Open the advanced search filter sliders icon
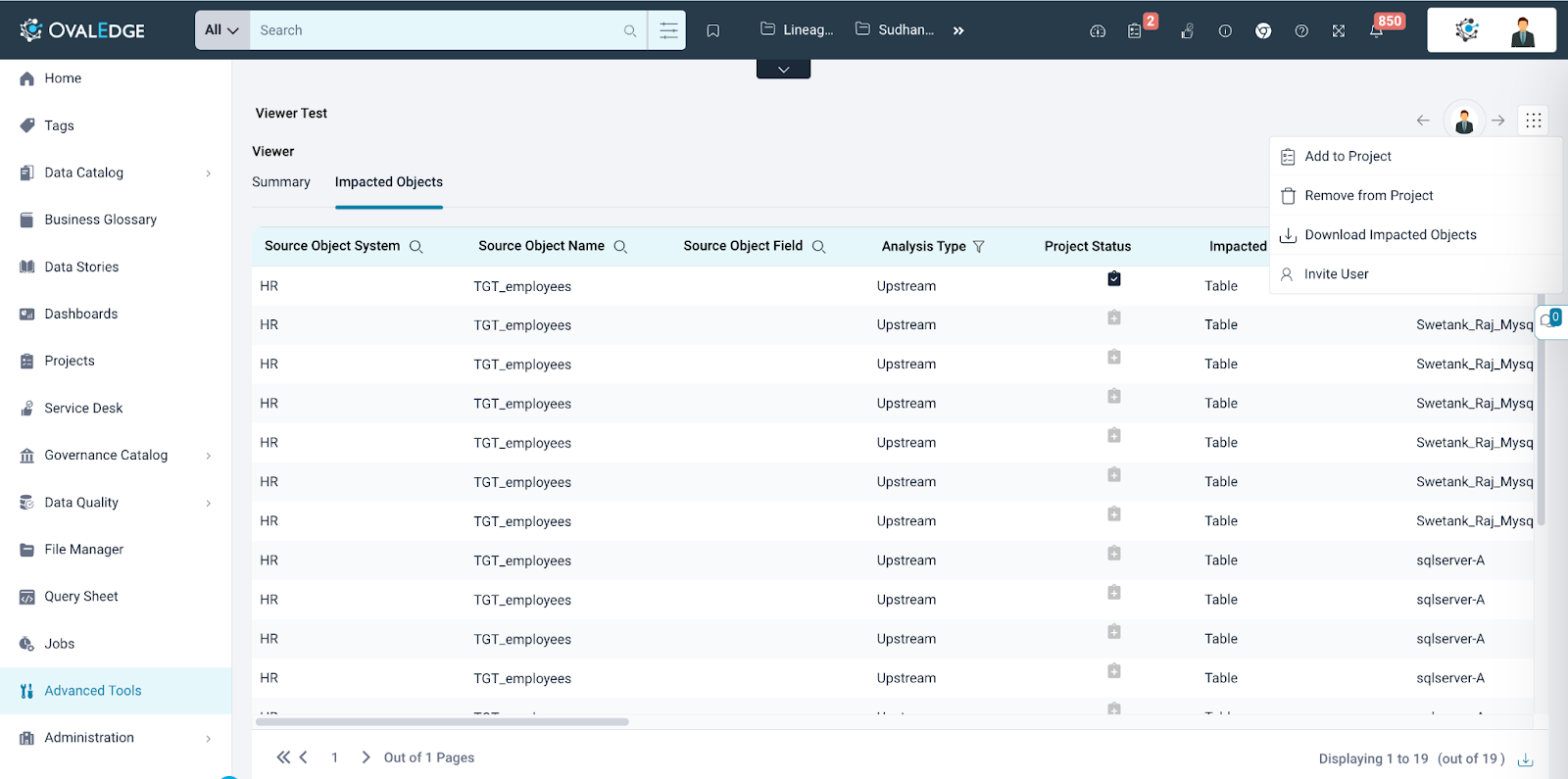This screenshot has width=1568, height=779. click(x=668, y=30)
